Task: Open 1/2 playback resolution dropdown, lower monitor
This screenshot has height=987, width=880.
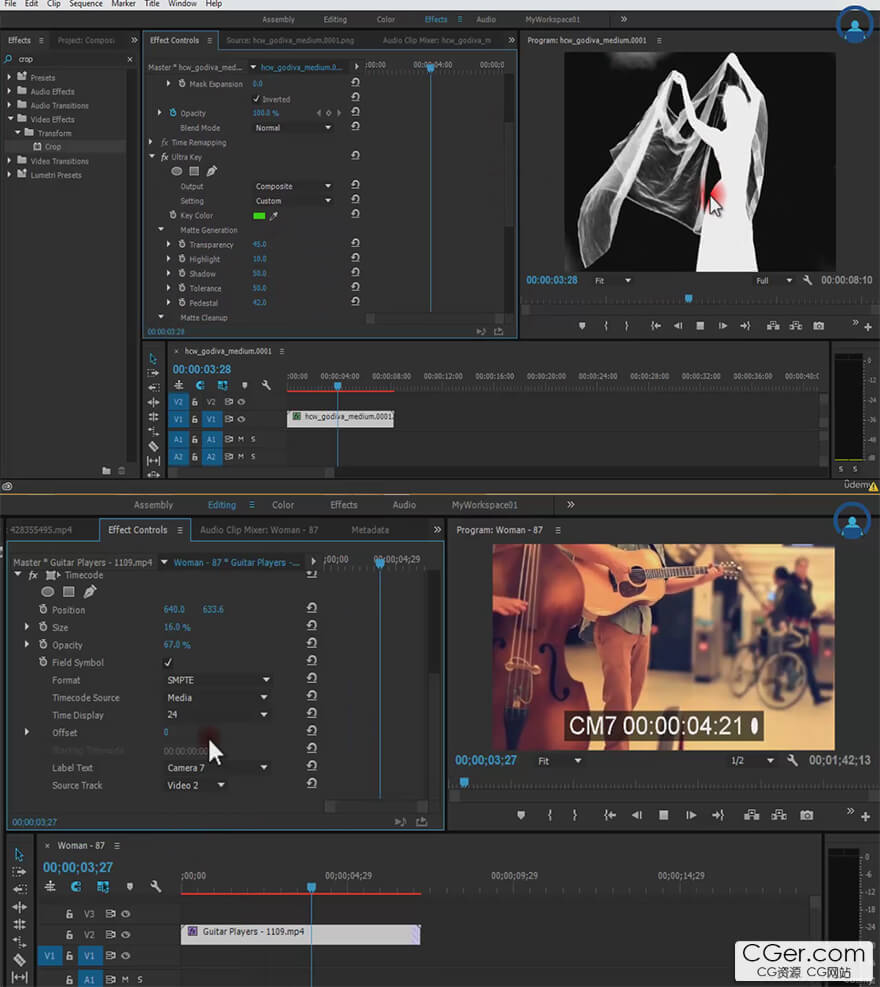Action: tap(752, 760)
